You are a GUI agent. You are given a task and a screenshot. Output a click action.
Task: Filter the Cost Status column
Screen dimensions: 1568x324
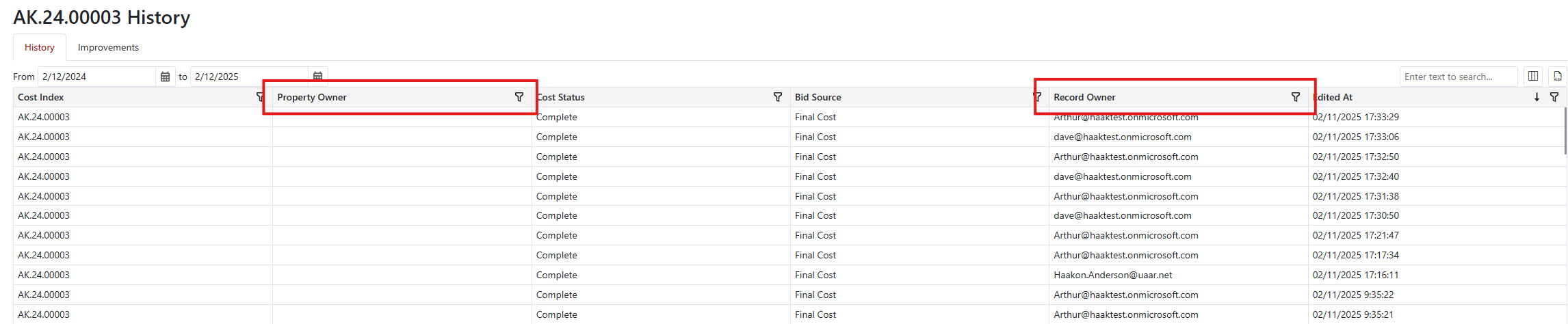point(778,97)
